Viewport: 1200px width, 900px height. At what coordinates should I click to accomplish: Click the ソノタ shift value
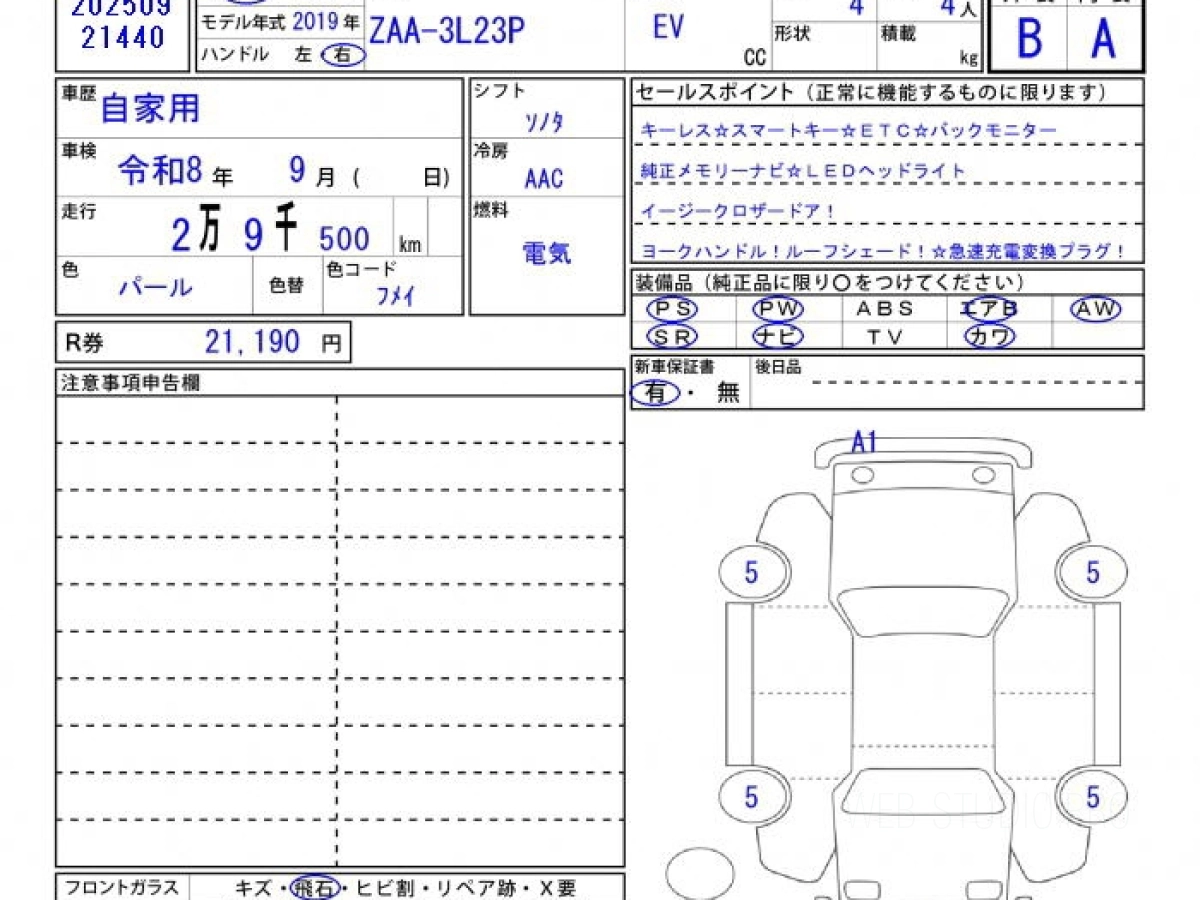coord(544,122)
